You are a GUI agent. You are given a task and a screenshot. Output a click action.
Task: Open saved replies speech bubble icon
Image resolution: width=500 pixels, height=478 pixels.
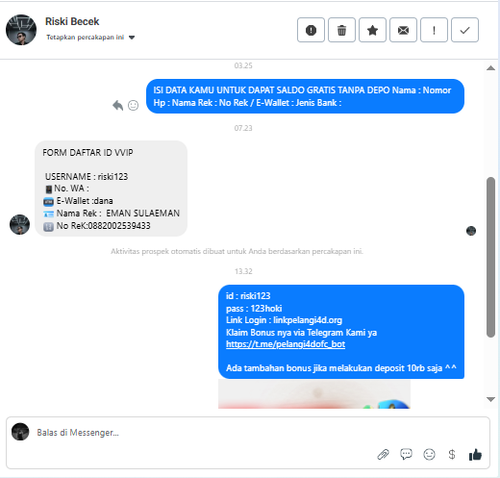[x=406, y=454]
